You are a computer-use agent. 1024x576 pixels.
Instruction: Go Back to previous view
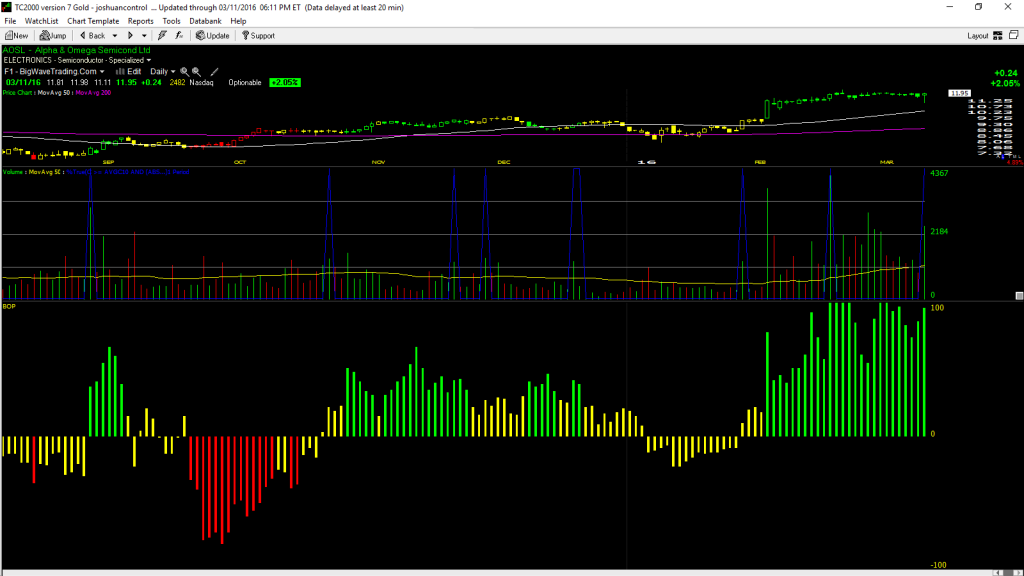point(92,36)
